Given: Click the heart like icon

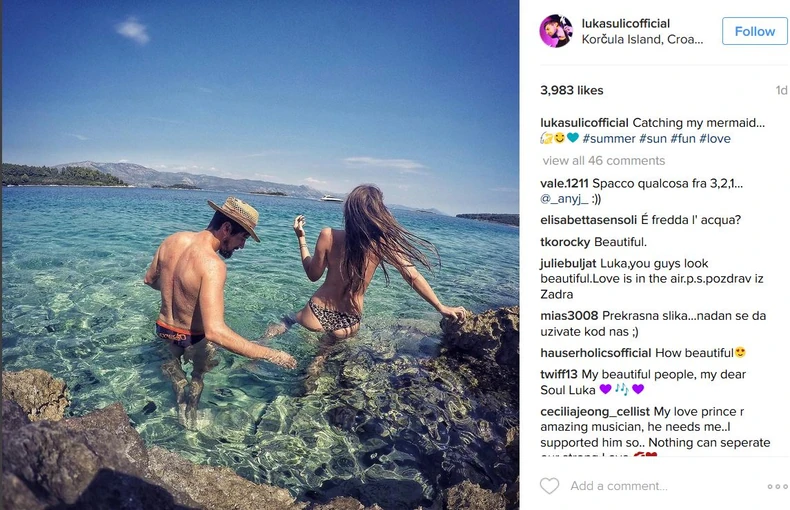Looking at the screenshot, I should pos(549,486).
